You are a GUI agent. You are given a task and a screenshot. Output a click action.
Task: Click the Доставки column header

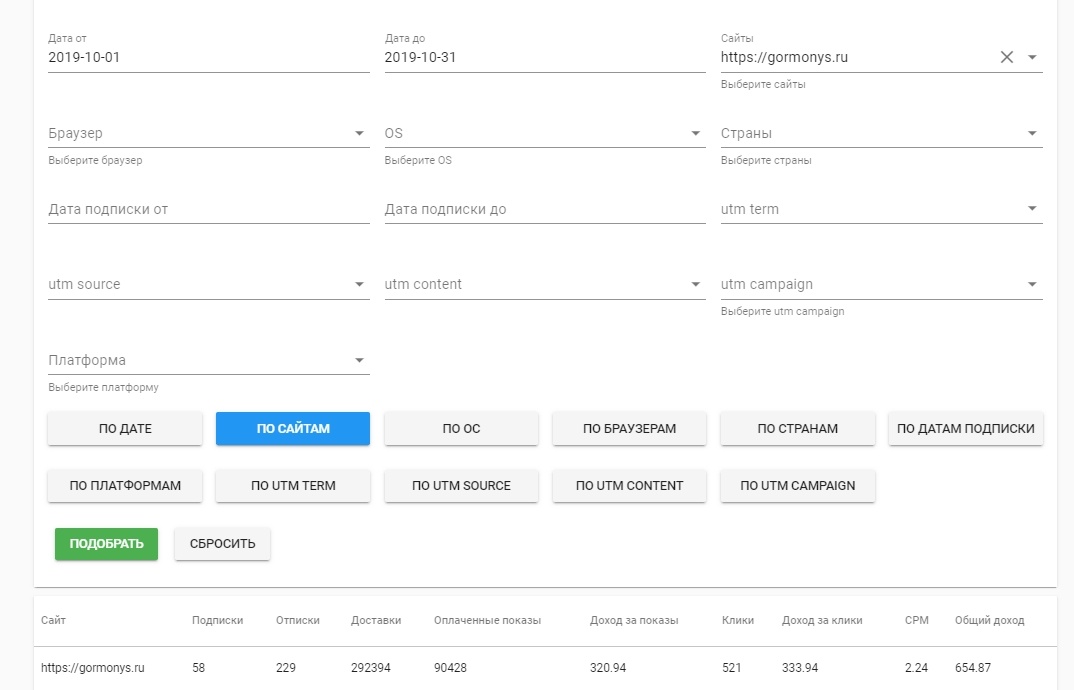tap(376, 620)
